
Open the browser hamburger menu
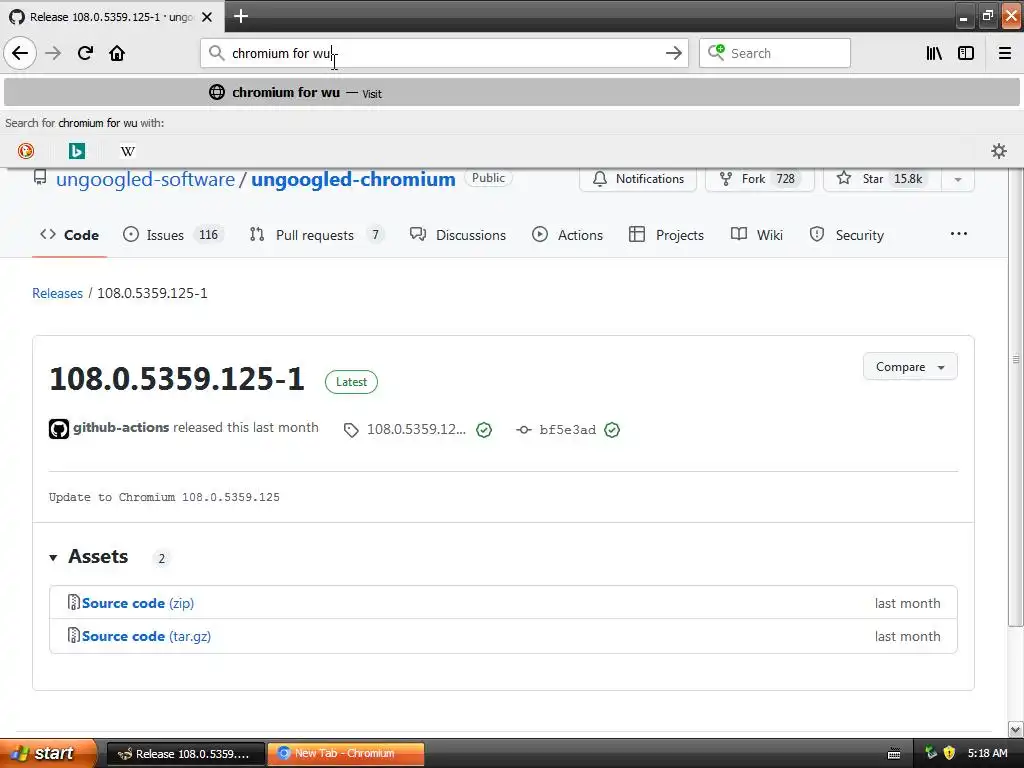pos(1004,53)
